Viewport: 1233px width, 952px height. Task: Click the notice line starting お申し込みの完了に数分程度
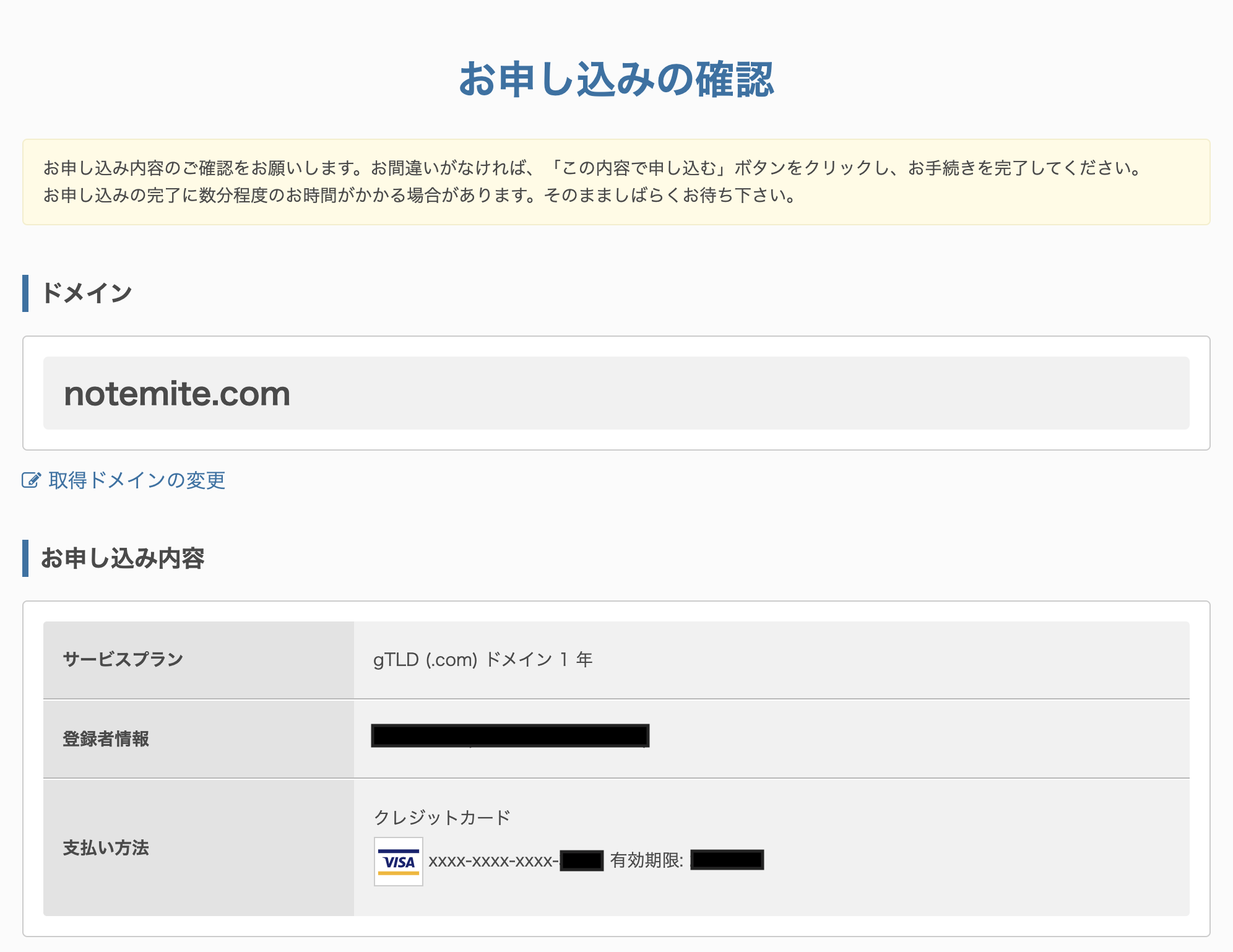421,196
